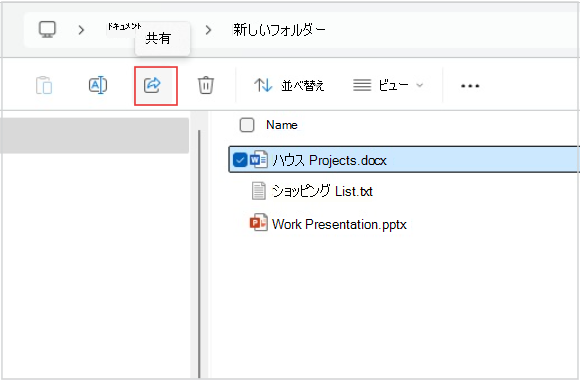Click the Rename icon in toolbar
The width and height of the screenshot is (580, 380).
(x=98, y=85)
